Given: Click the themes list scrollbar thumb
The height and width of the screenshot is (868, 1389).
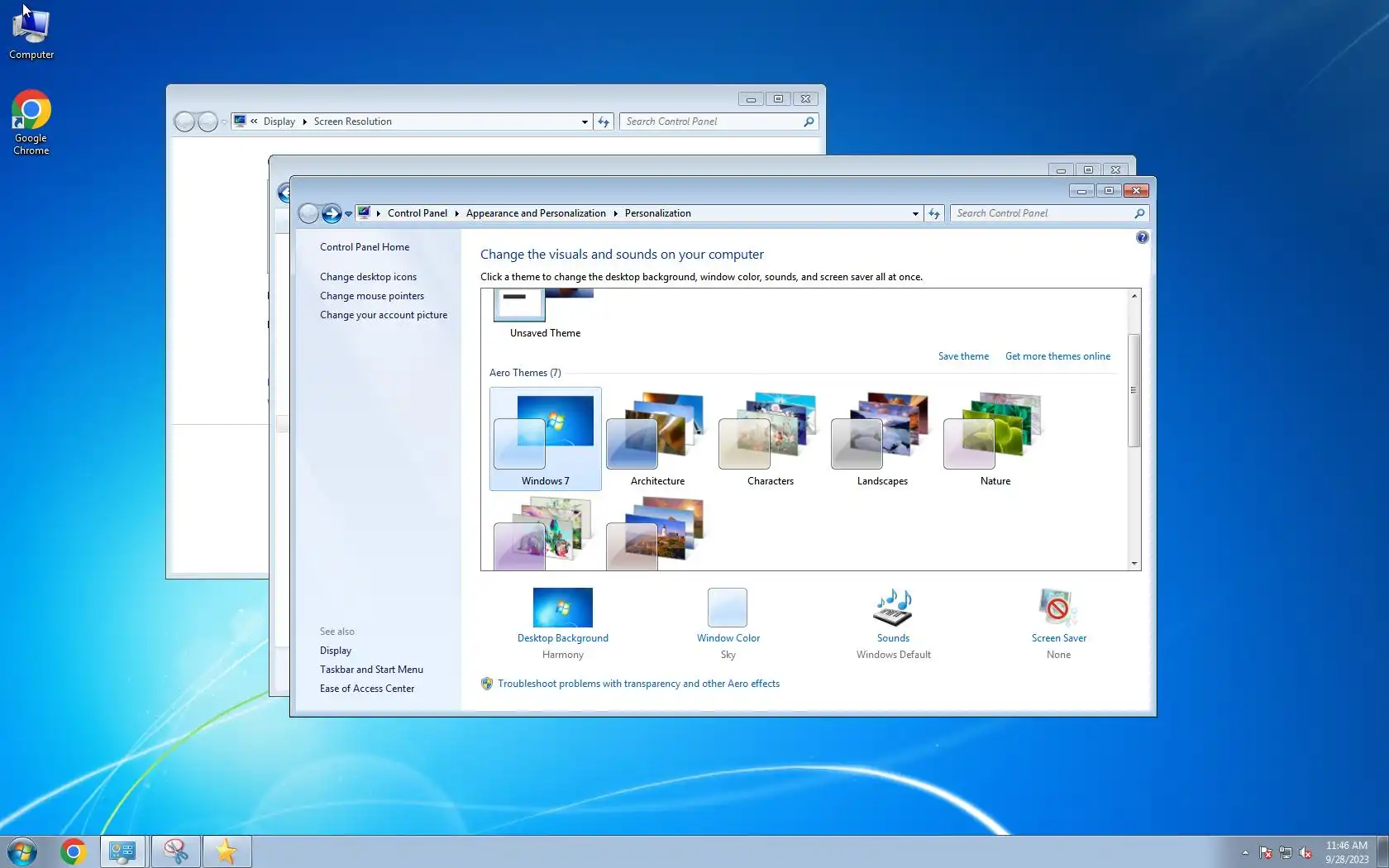Looking at the screenshot, I should [1134, 390].
